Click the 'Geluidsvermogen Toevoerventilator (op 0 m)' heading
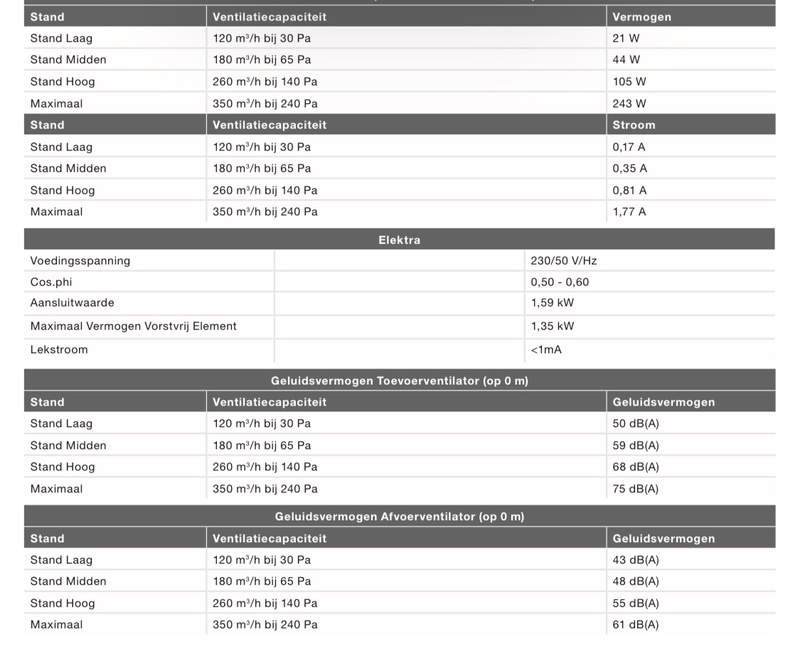 point(399,381)
